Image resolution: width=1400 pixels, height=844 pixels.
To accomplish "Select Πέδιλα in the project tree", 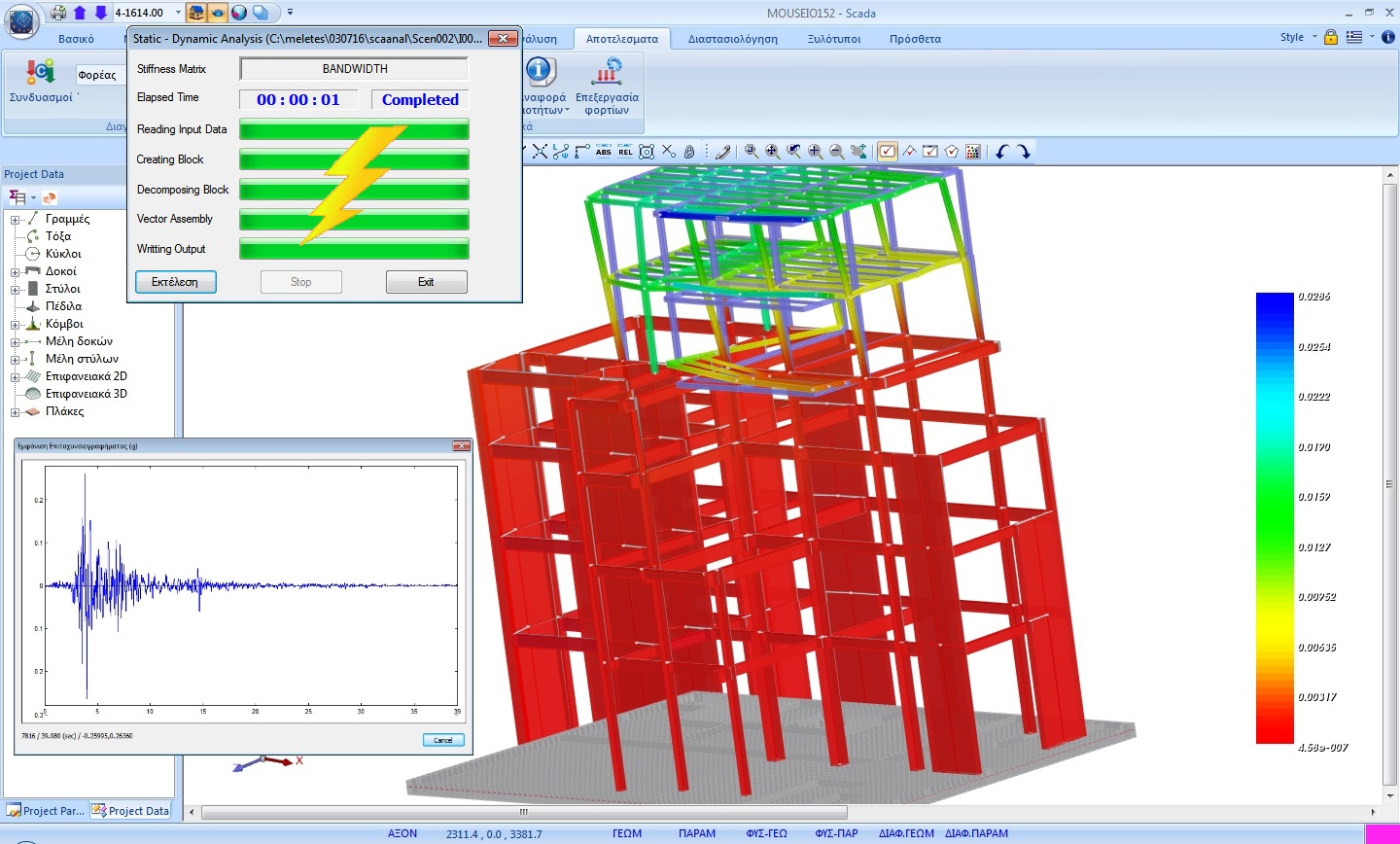I will (63, 306).
